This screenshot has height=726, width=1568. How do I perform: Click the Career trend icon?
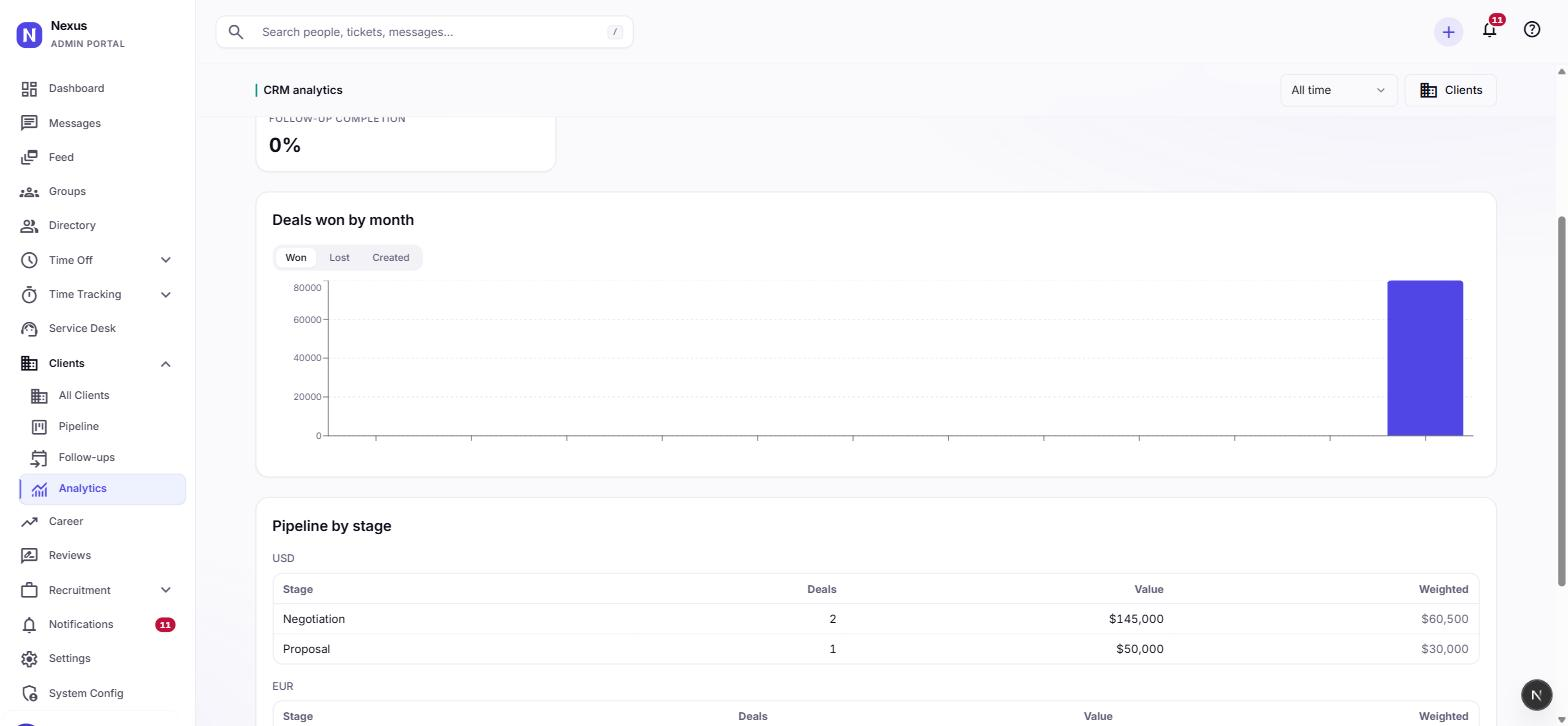click(x=29, y=522)
